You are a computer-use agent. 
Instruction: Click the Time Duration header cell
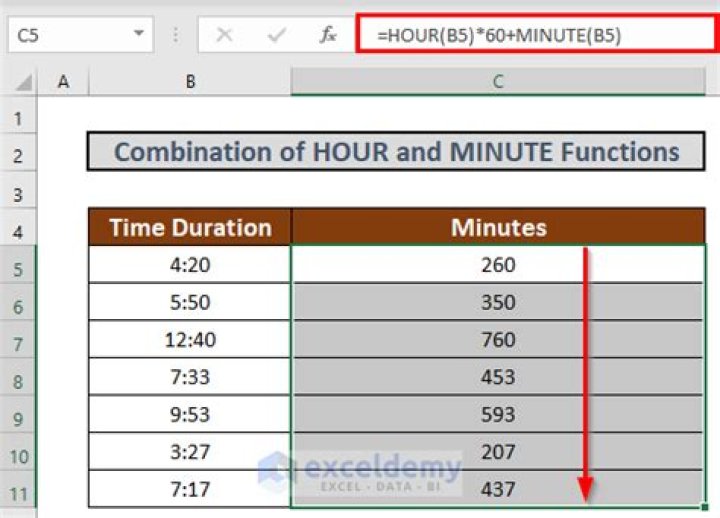coord(190,228)
